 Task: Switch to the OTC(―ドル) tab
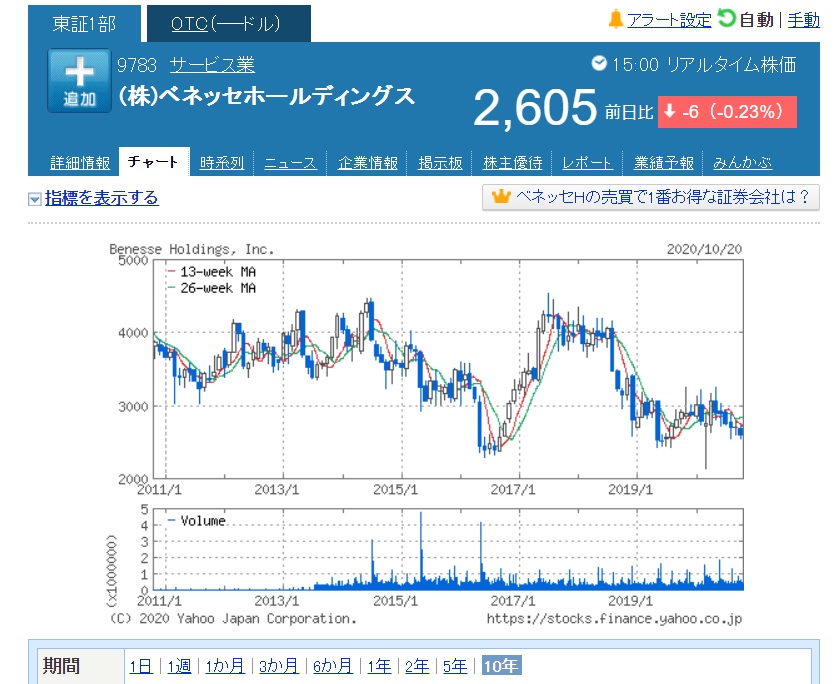tap(228, 24)
